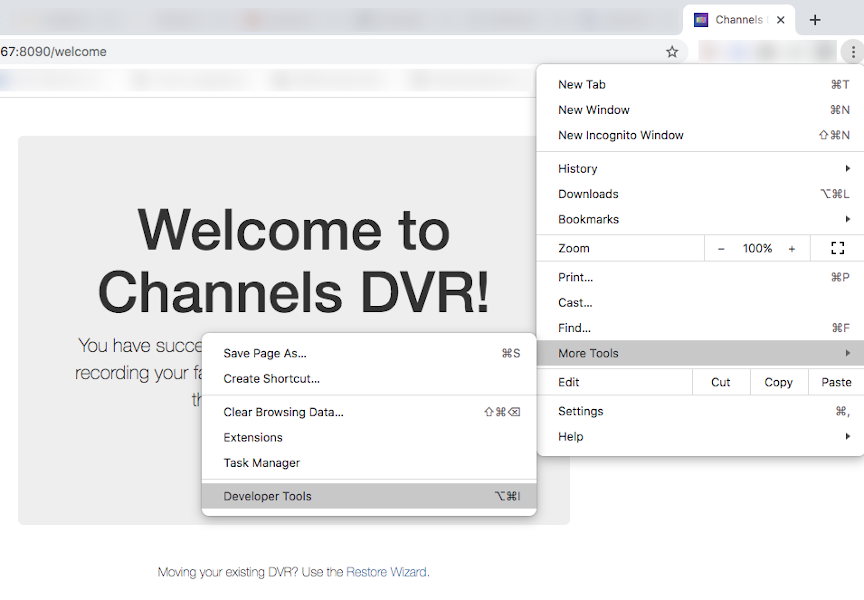The image size is (864, 600).
Task: Choose New Incognito Window
Action: (621, 135)
